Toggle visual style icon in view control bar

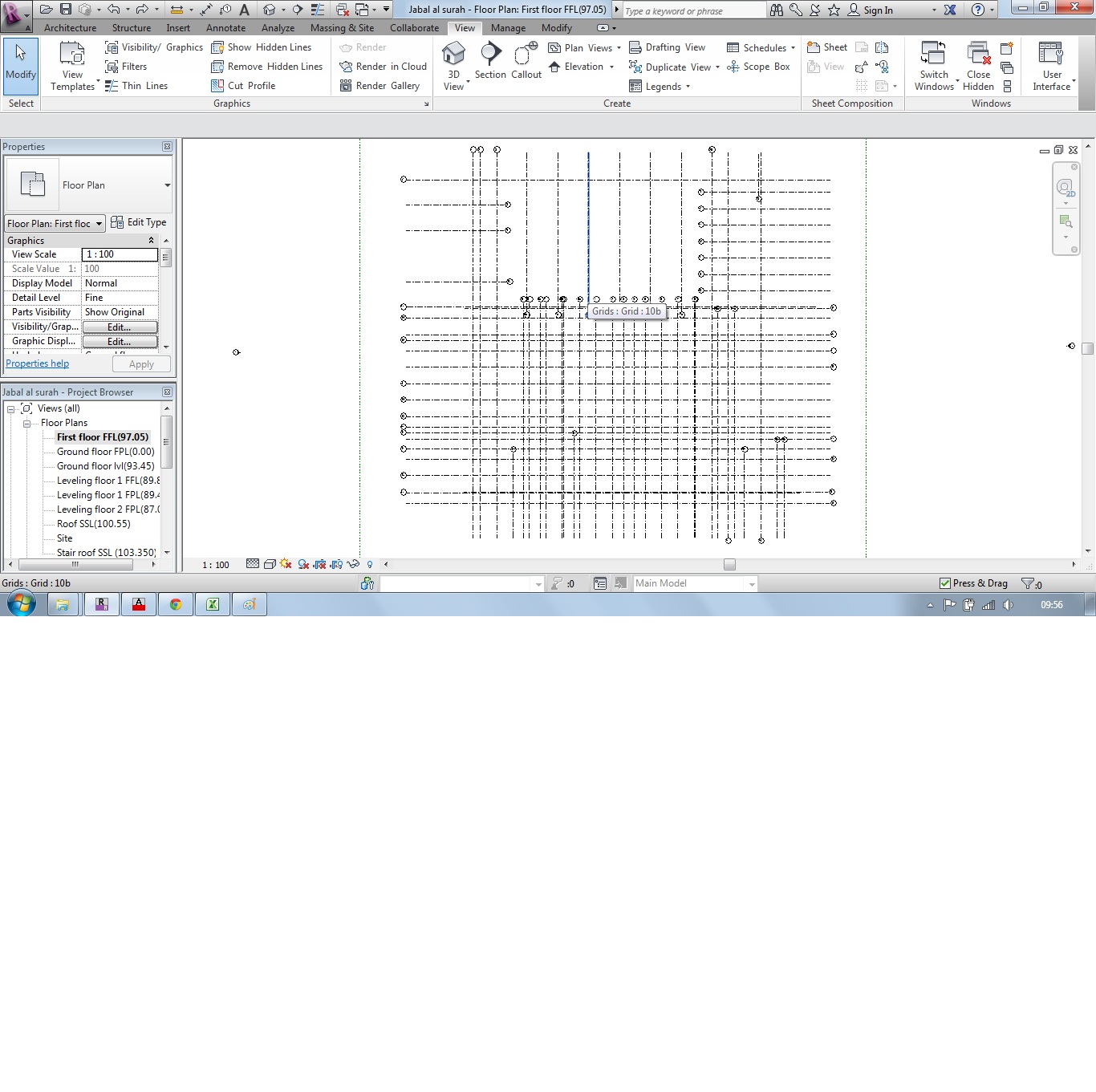(x=270, y=564)
